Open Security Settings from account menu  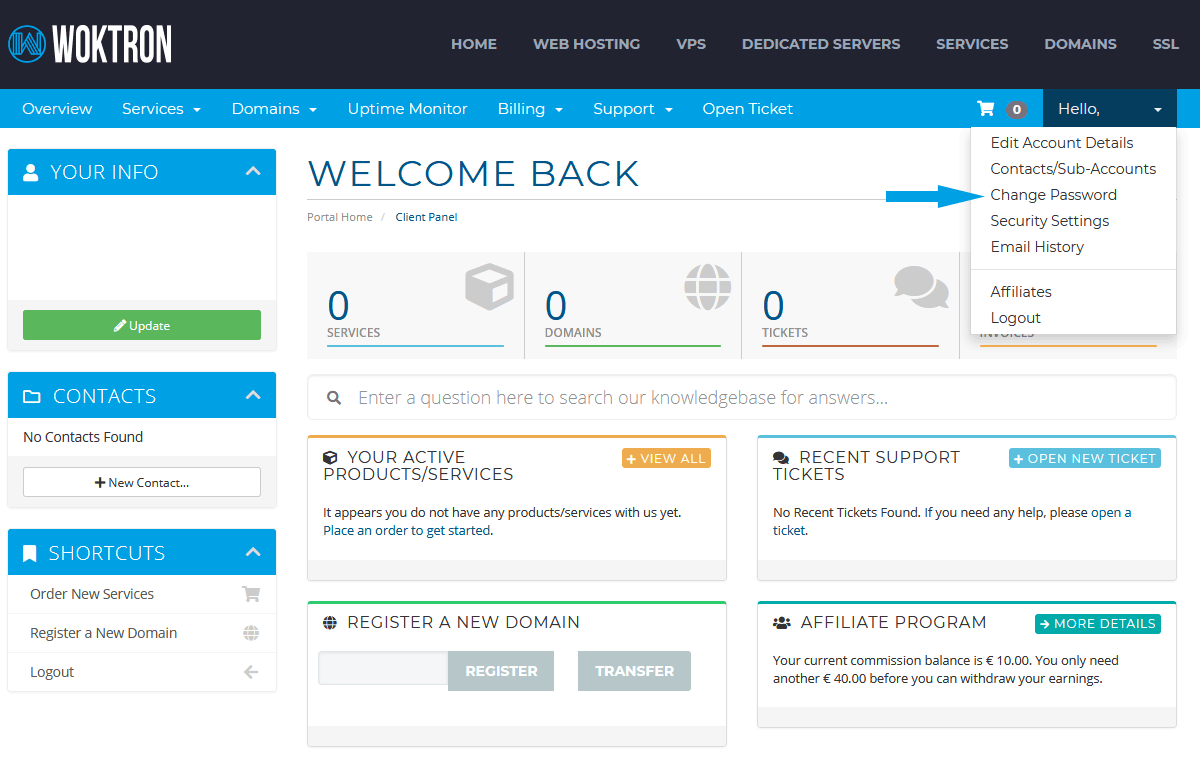click(x=1050, y=221)
